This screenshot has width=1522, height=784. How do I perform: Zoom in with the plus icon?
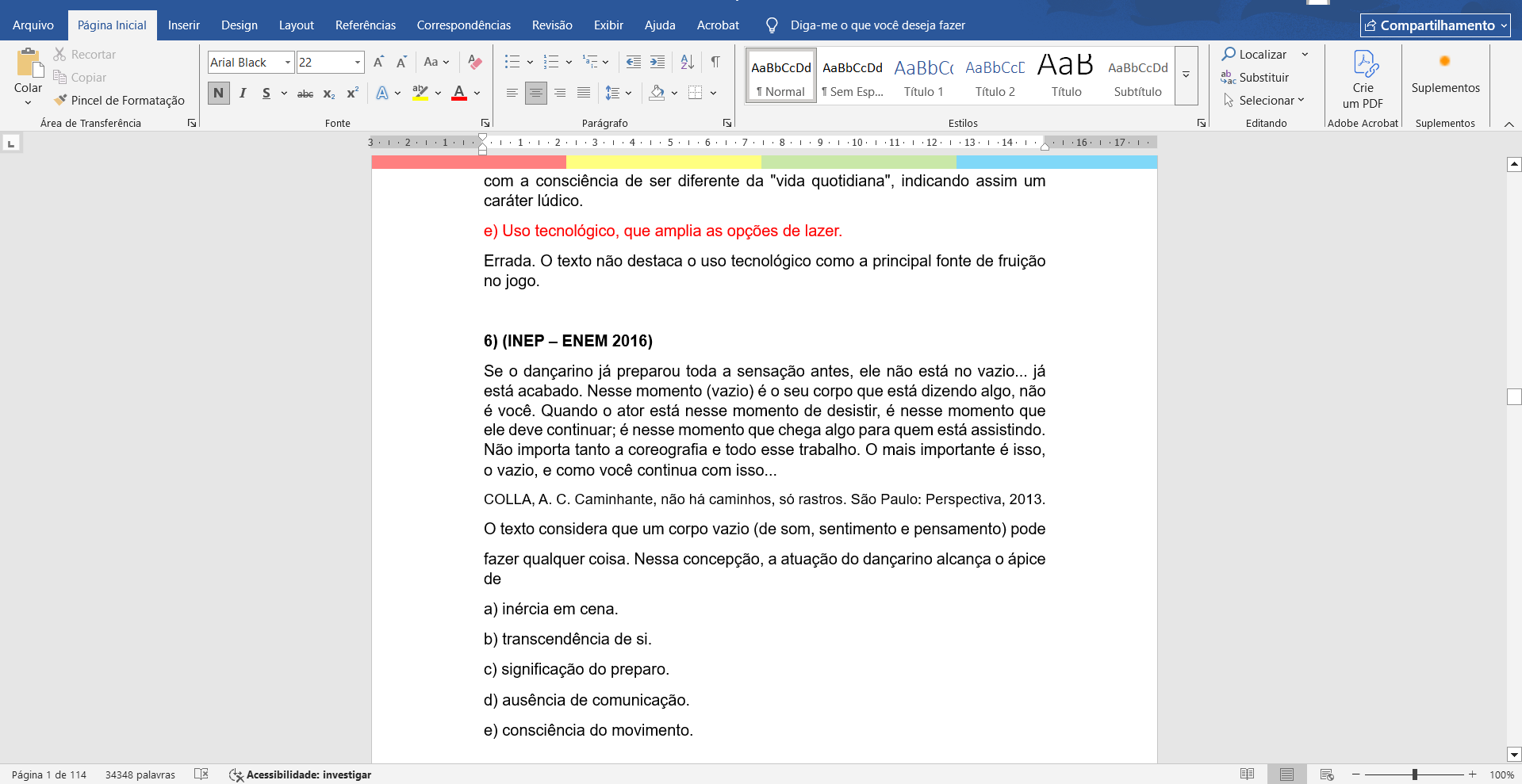[x=1473, y=774]
